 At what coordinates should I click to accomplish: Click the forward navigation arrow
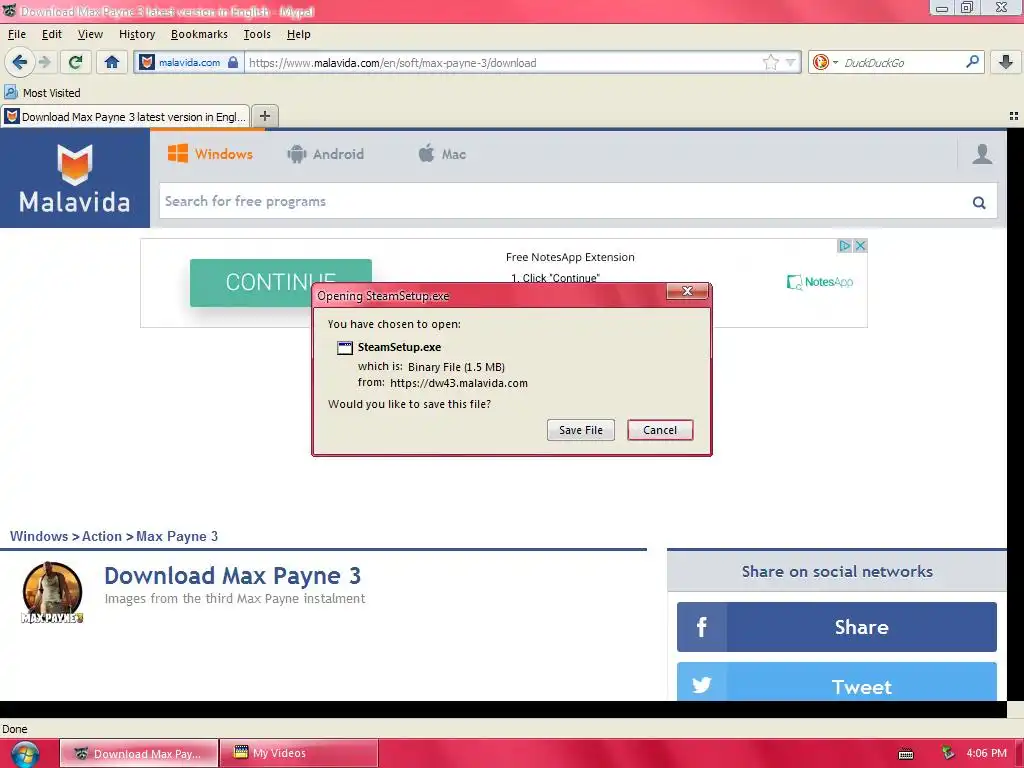point(44,63)
